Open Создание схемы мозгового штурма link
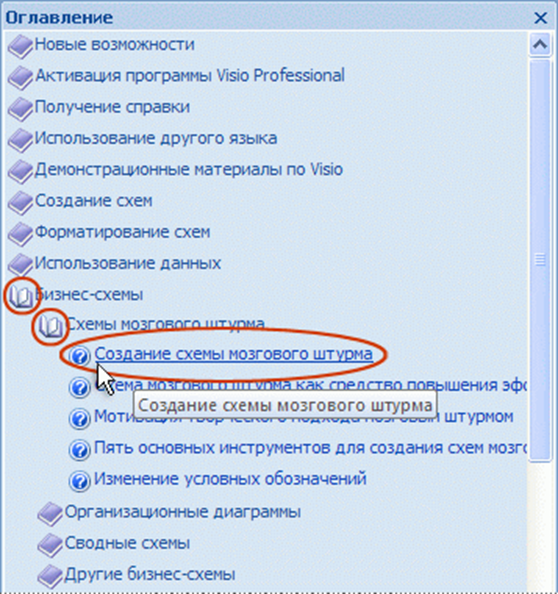 pos(234,354)
